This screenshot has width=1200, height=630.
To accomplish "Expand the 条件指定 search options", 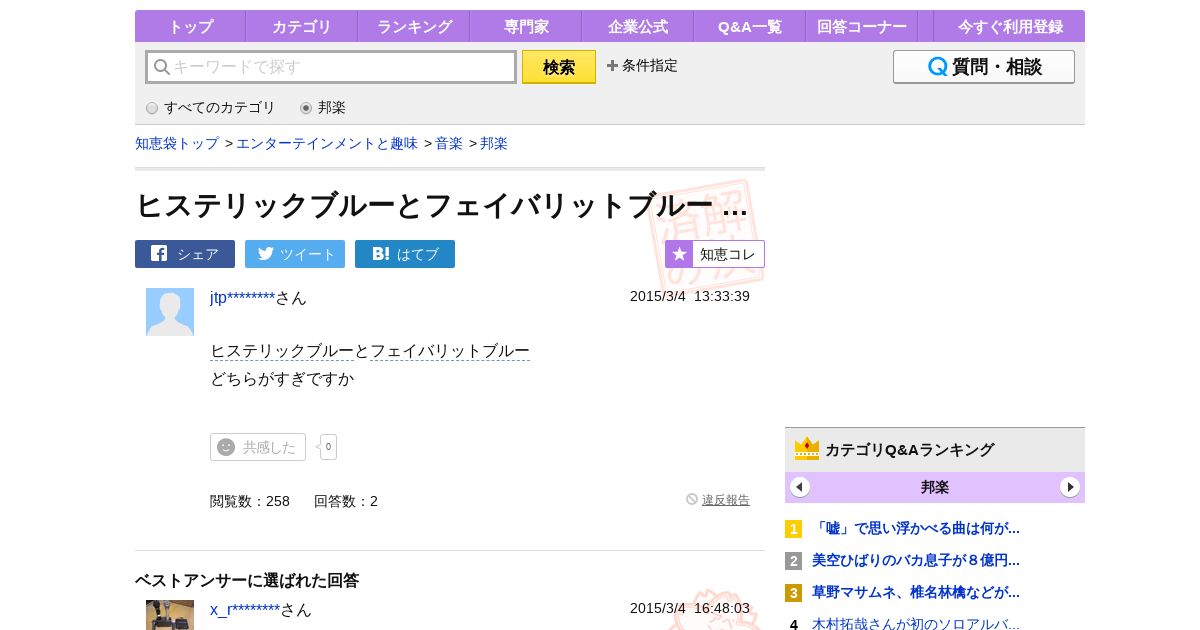I will point(642,65).
